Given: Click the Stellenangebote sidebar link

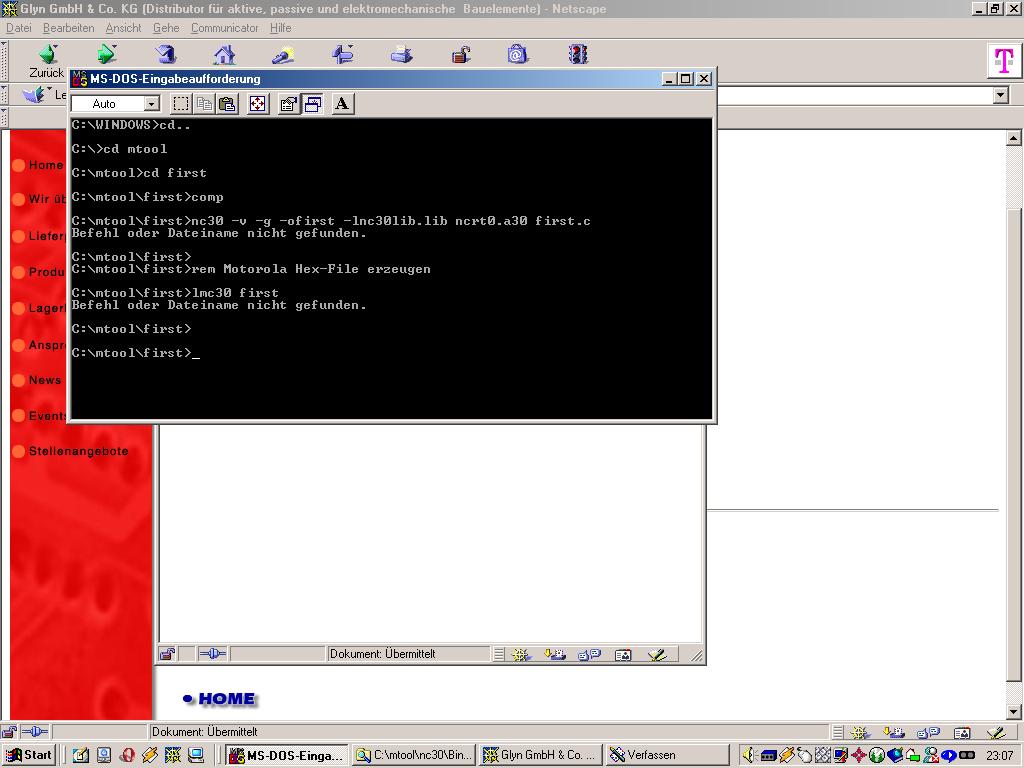Looking at the screenshot, I should (x=78, y=451).
